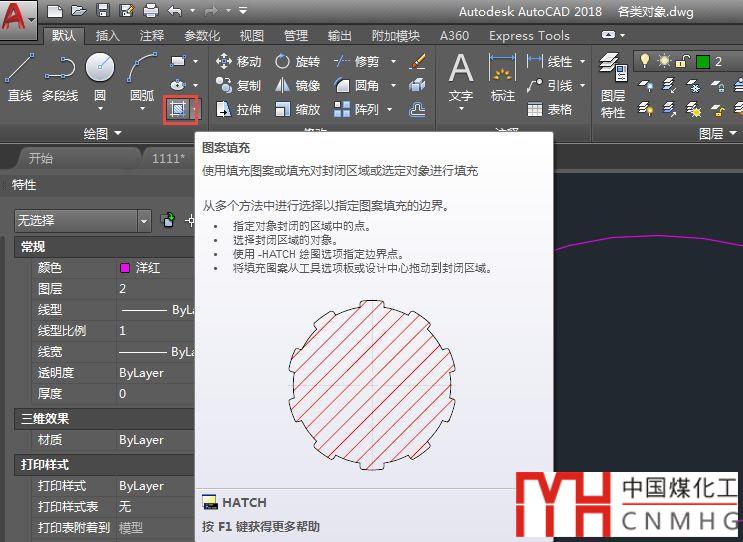Open the Express Tools ribbon tab
This screenshot has width=743, height=542.
[x=529, y=35]
